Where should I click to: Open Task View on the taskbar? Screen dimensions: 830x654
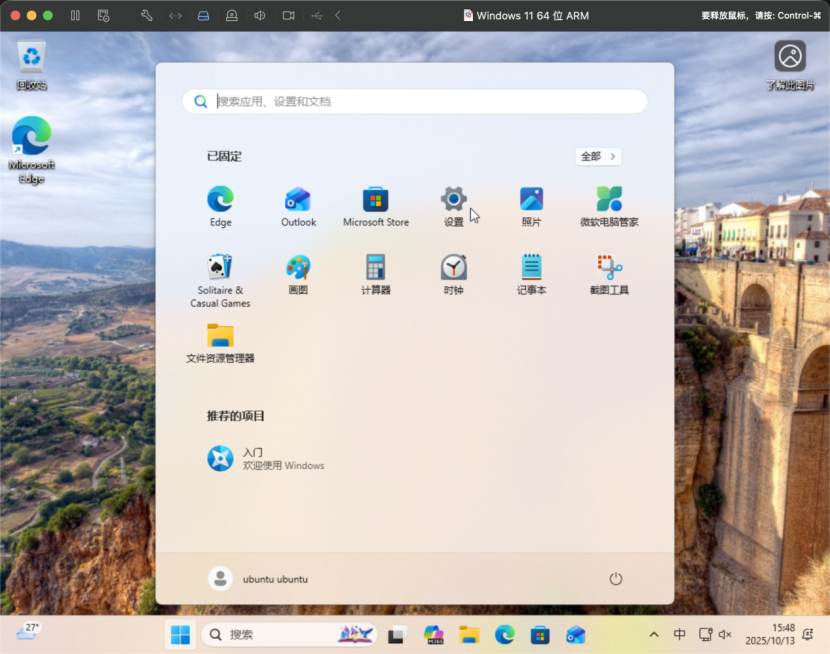pos(397,634)
